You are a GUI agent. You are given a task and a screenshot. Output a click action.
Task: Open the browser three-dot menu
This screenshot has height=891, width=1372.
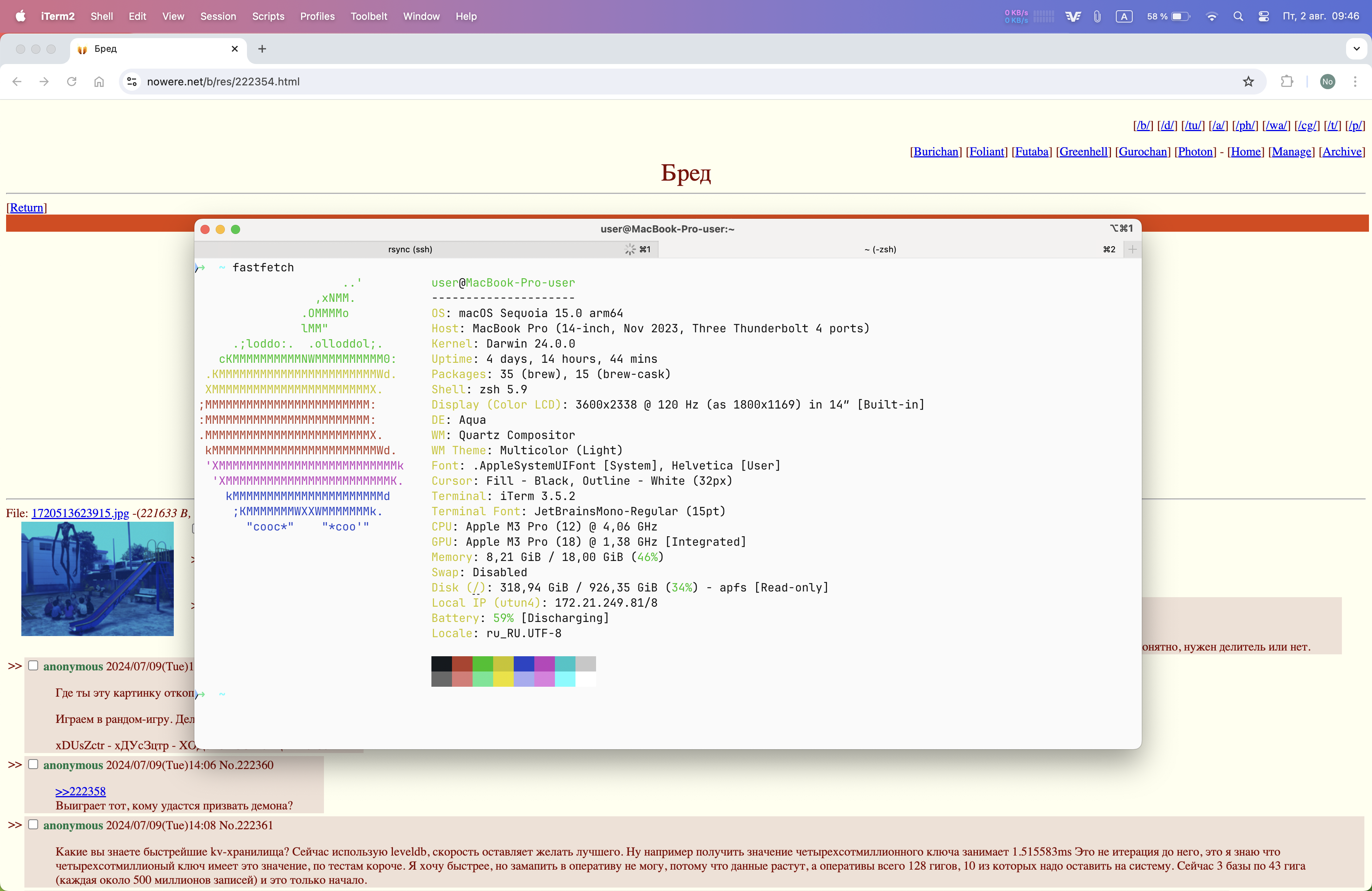click(1355, 81)
